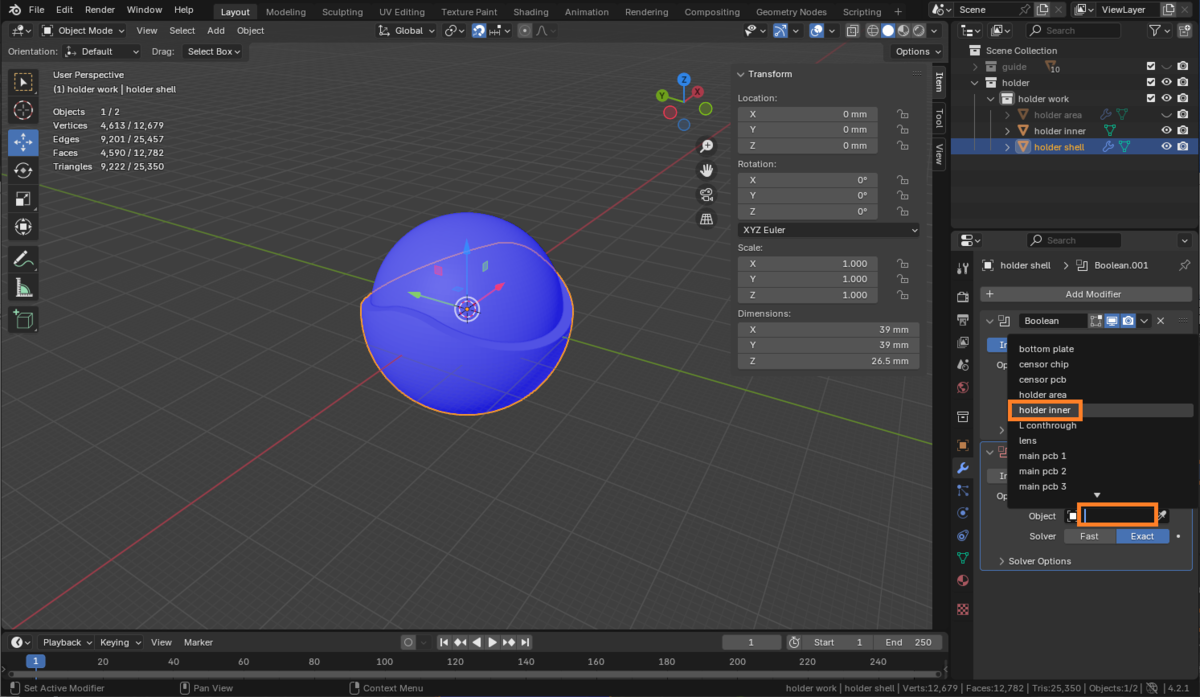This screenshot has height=697, width=1200.
Task: Open the Object properties tab icon
Action: coord(963,445)
